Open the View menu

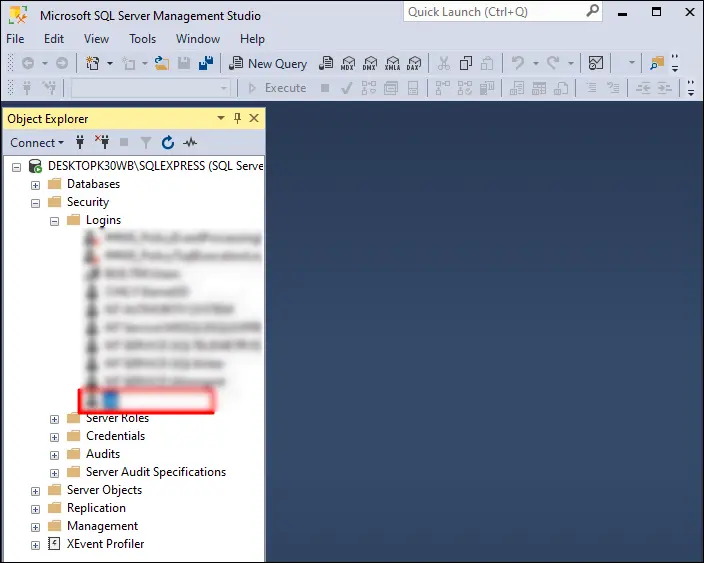(97, 39)
